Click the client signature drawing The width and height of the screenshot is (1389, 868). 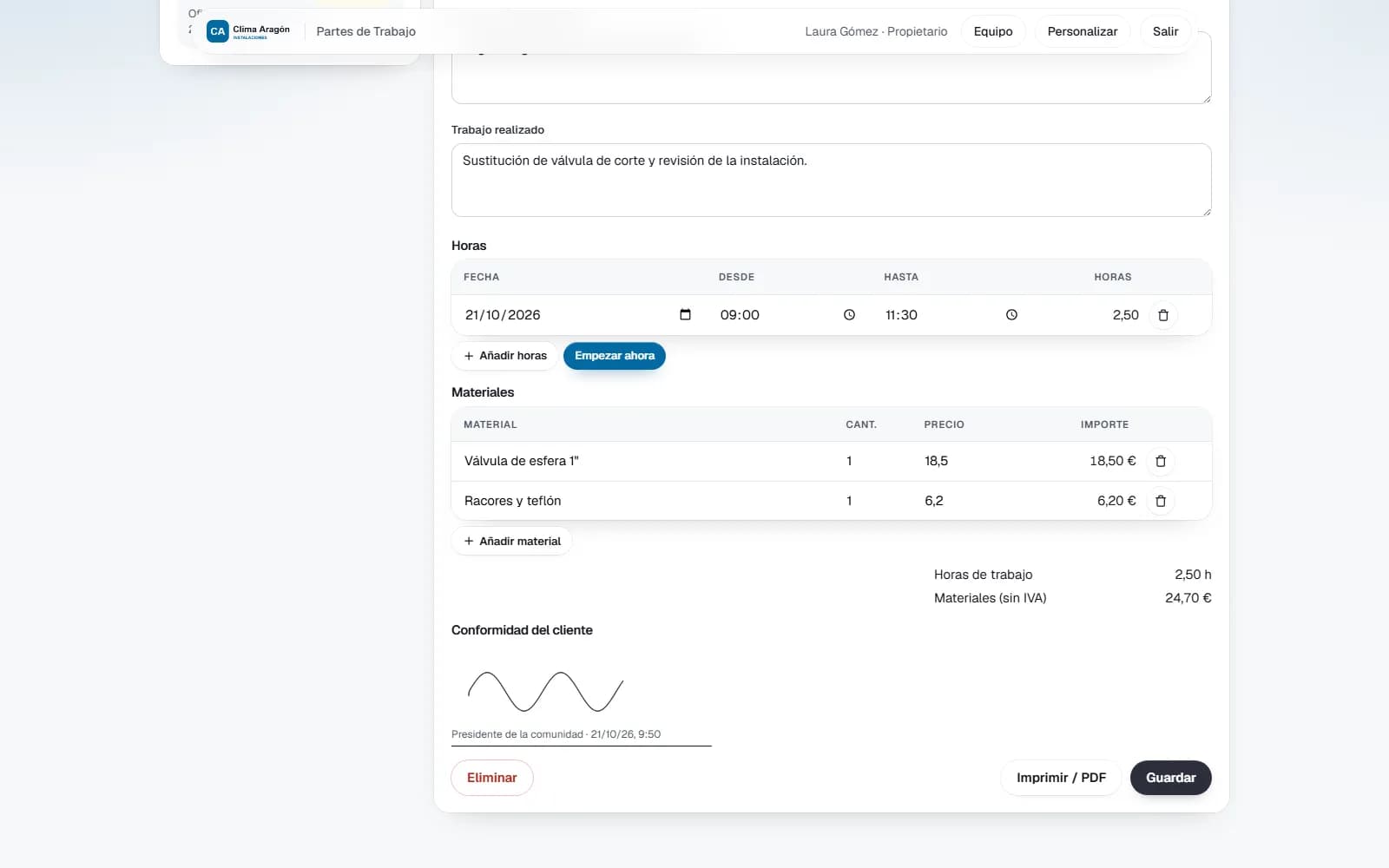coord(546,691)
